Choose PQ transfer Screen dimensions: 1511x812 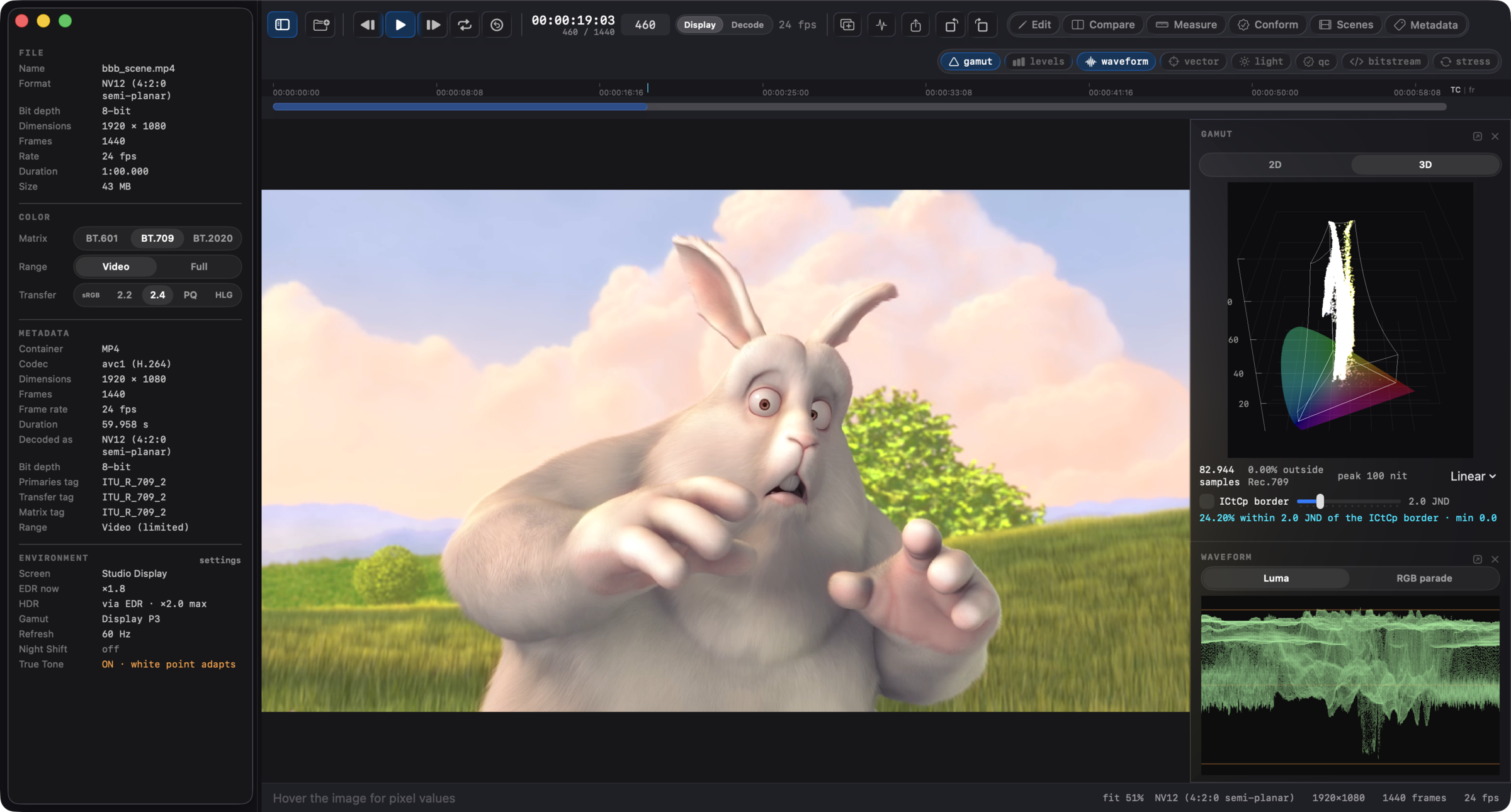pos(190,295)
